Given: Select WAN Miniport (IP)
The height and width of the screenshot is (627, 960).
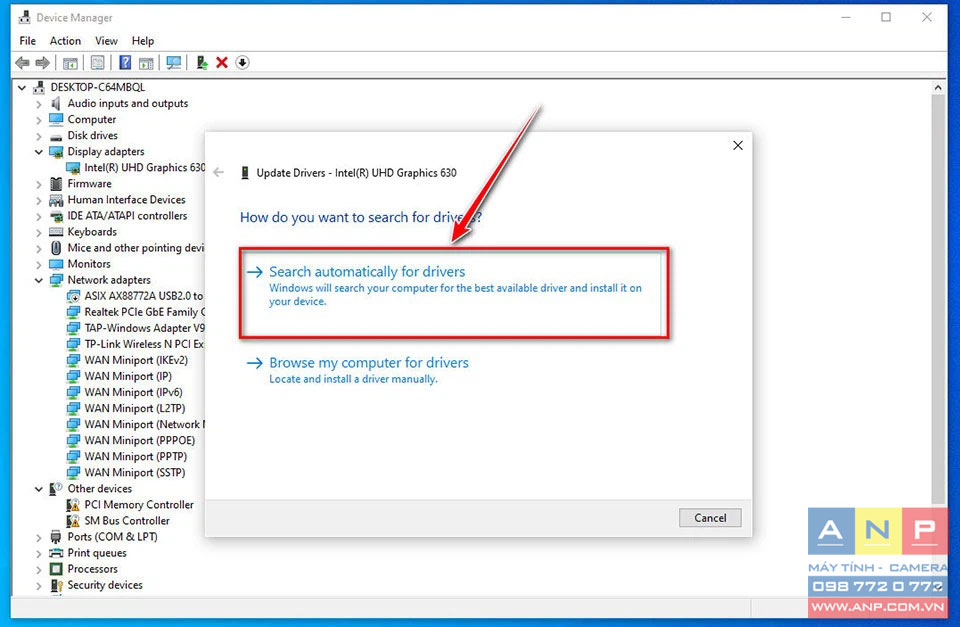Looking at the screenshot, I should click(128, 376).
